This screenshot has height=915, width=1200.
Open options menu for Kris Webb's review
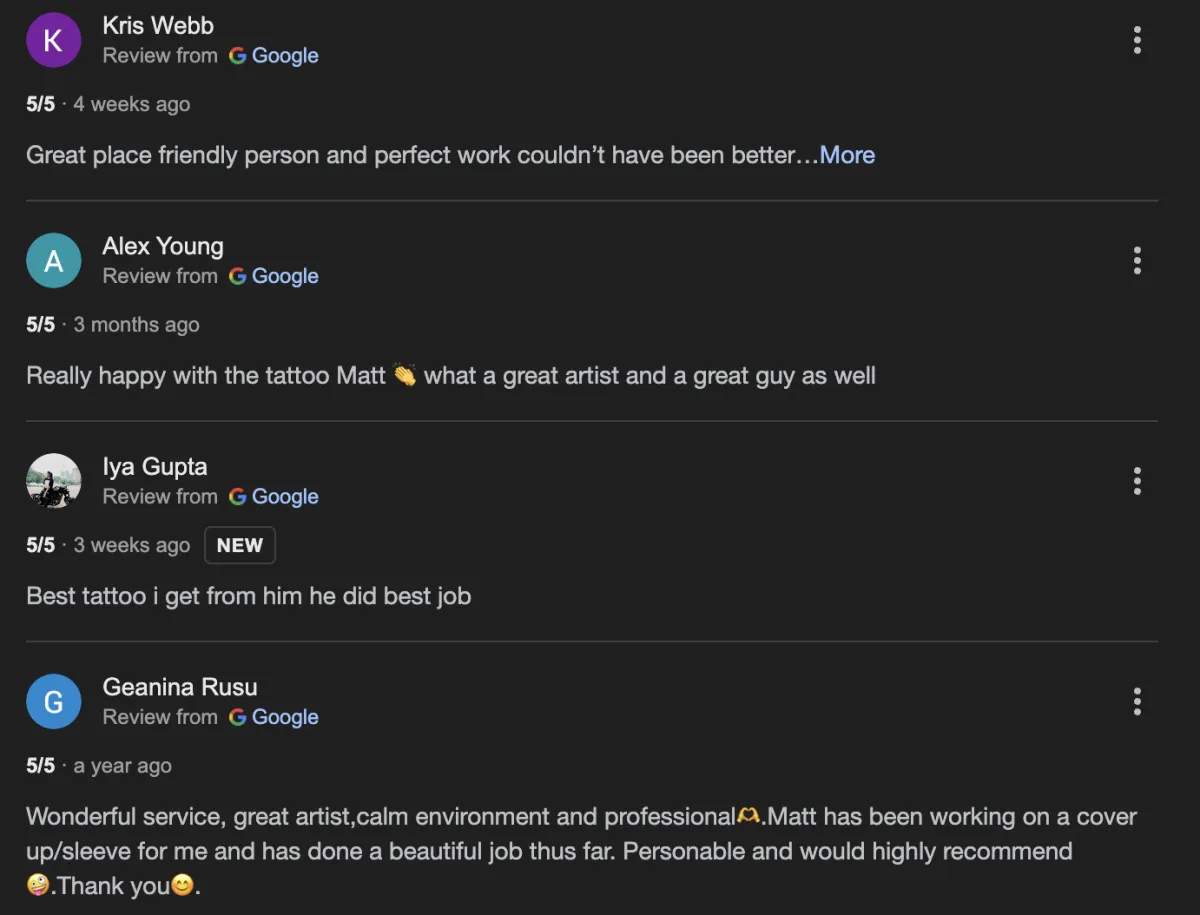pyautogui.click(x=1137, y=40)
